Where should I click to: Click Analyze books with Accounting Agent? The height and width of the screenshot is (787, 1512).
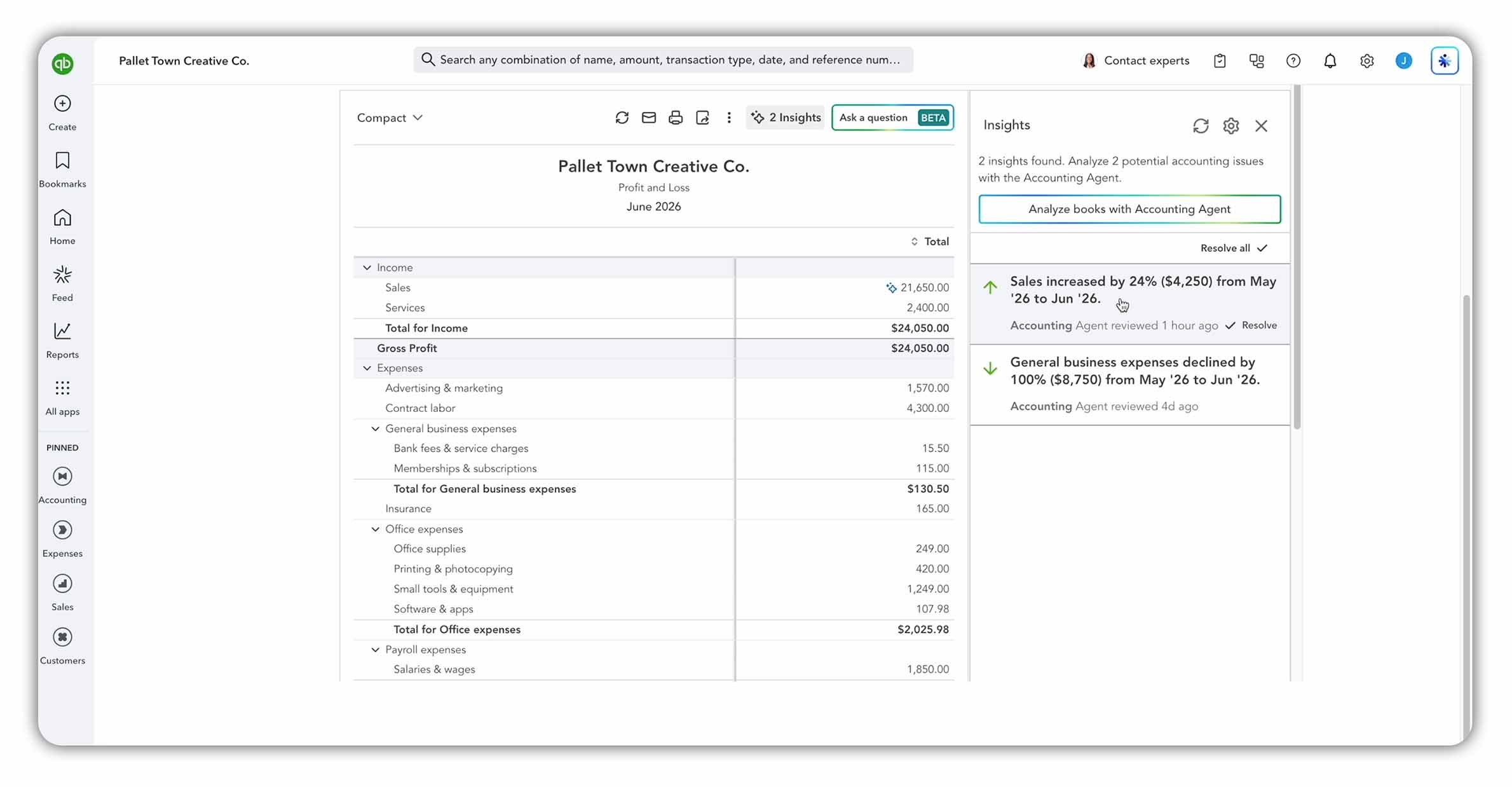pyautogui.click(x=1129, y=209)
